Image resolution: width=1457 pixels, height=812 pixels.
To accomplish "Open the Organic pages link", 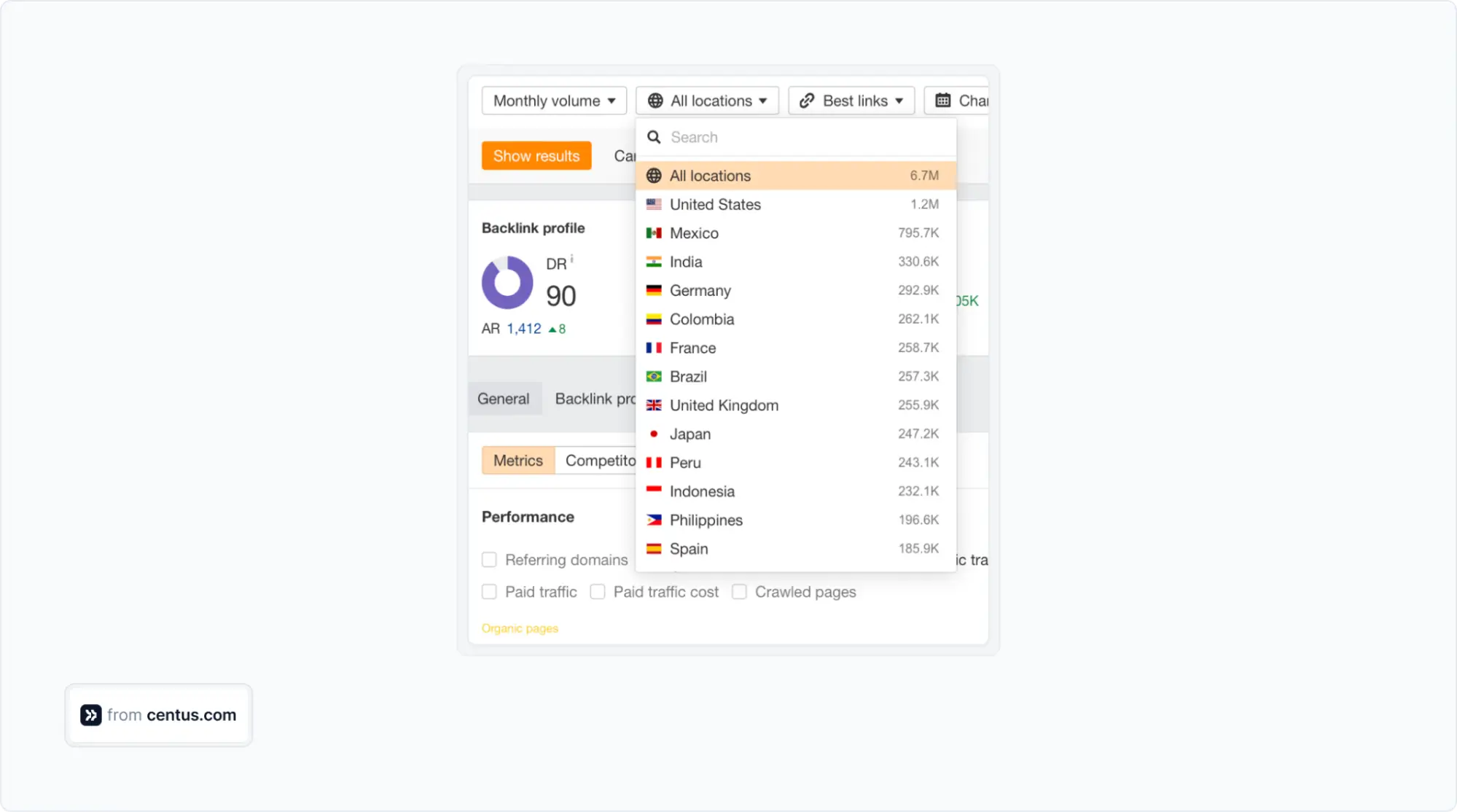I will 520,628.
